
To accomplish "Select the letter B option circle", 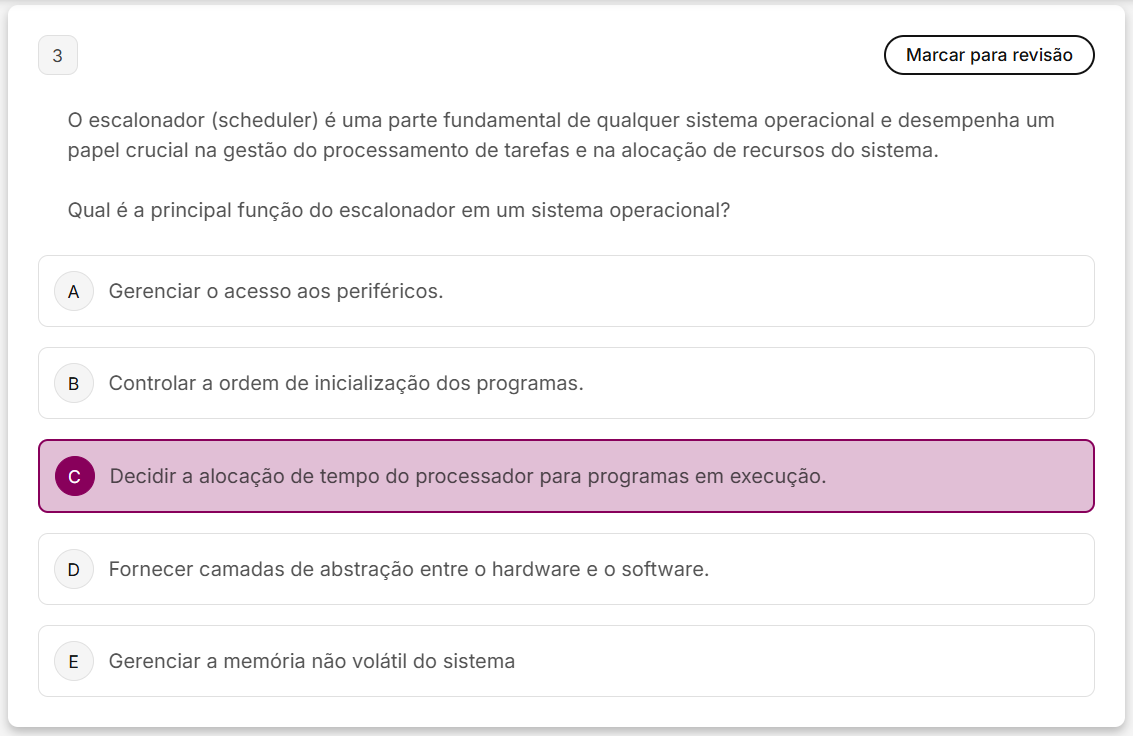I will pyautogui.click(x=73, y=383).
